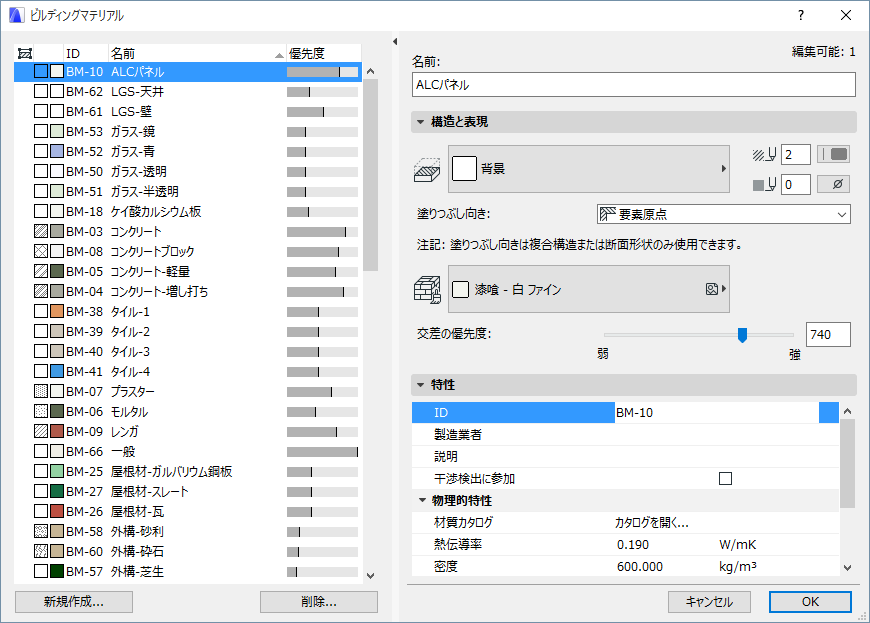Viewport: 870px width, 623px height.
Task: Open the 漆喰 - 白 ファイン surface popup
Action: 589,289
